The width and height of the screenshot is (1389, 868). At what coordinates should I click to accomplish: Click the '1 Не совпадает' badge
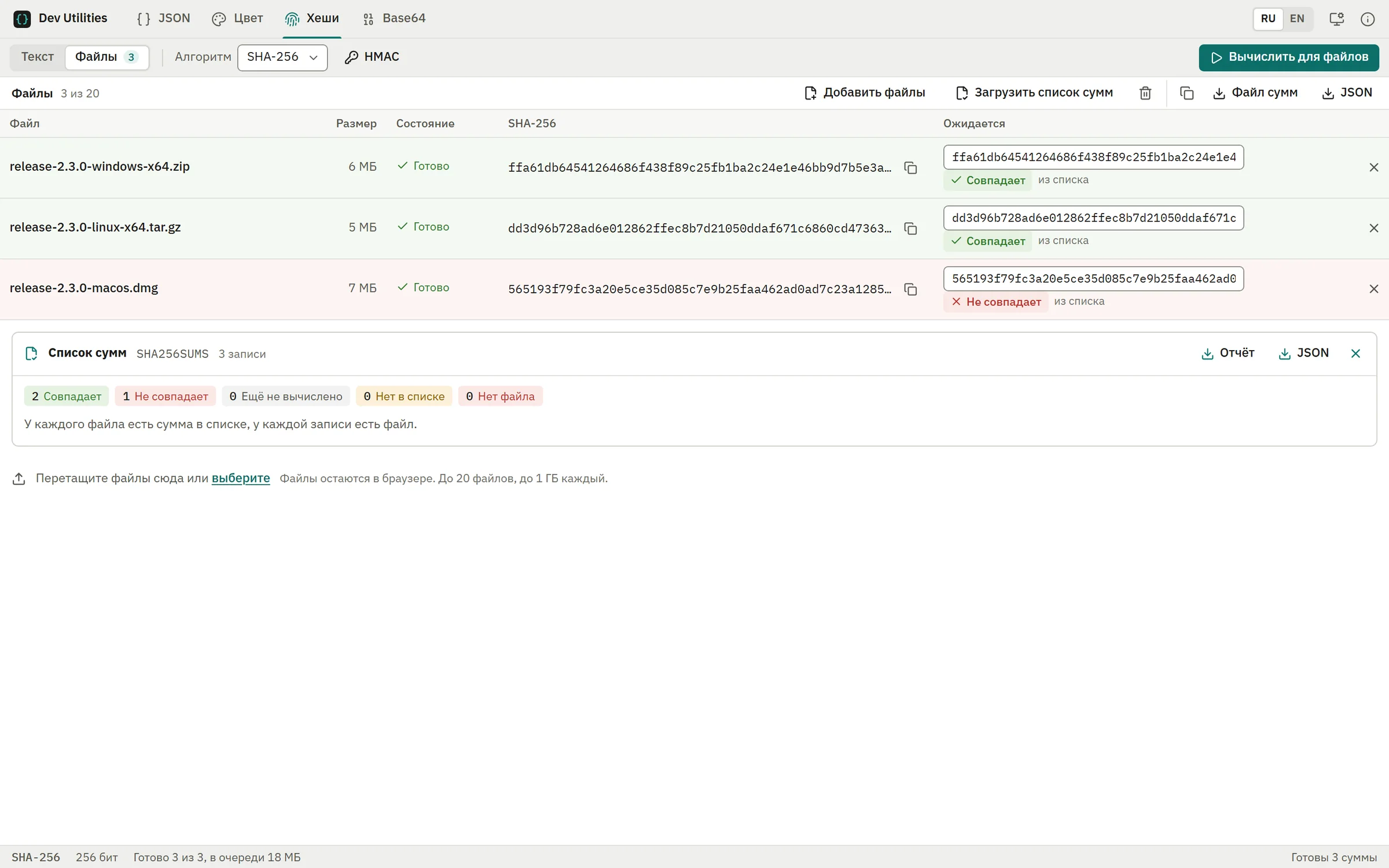pos(165,396)
